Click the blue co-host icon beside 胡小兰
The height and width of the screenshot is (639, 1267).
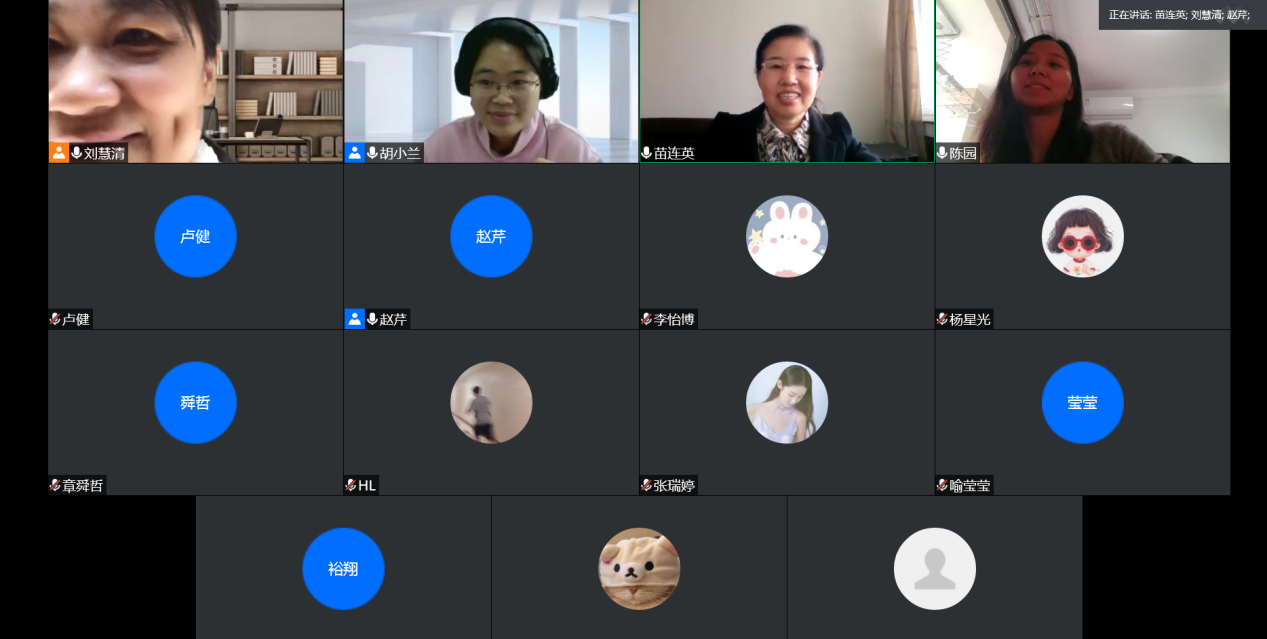coord(355,153)
